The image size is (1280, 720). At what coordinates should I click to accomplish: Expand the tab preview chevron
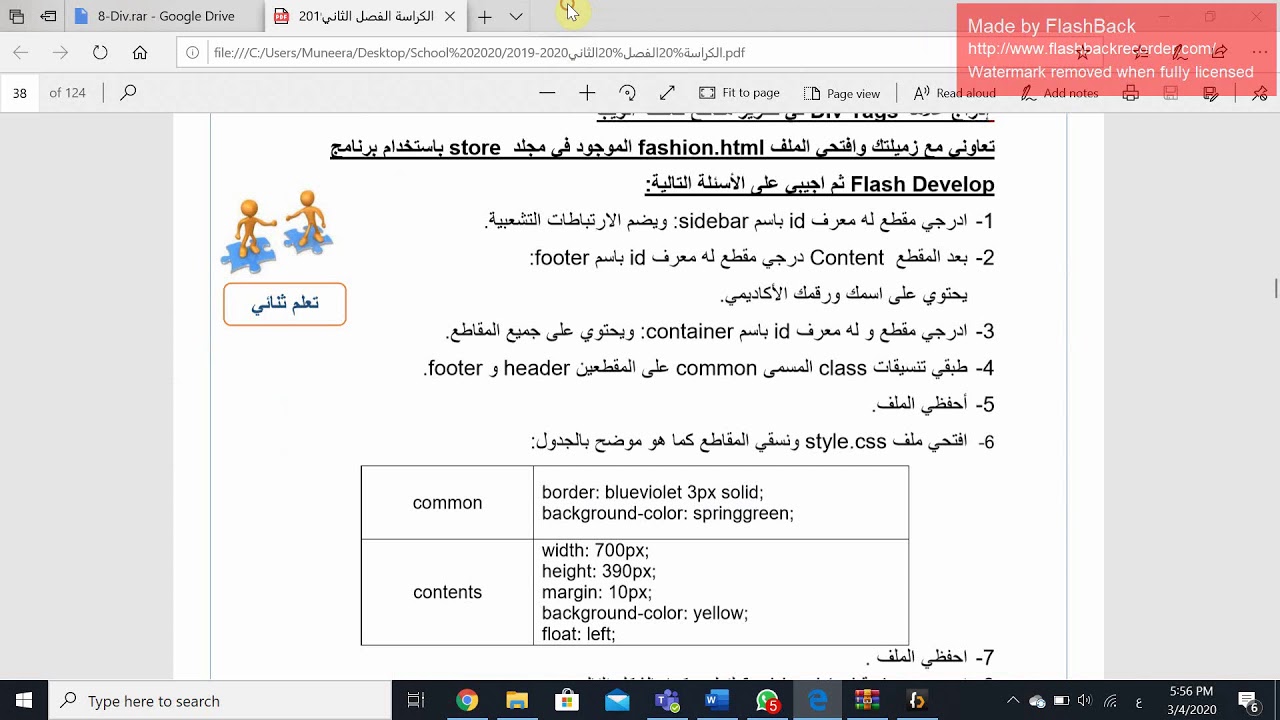point(516,16)
